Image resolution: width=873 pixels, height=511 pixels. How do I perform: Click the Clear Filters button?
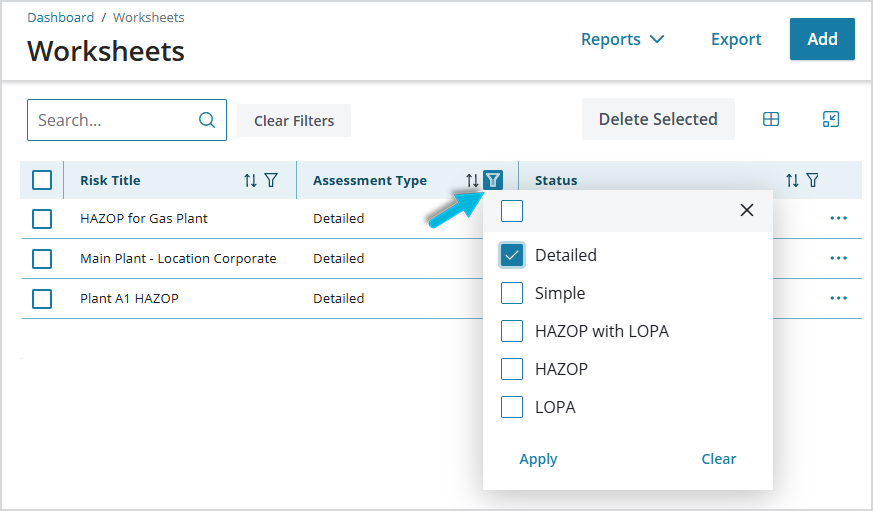coord(294,121)
